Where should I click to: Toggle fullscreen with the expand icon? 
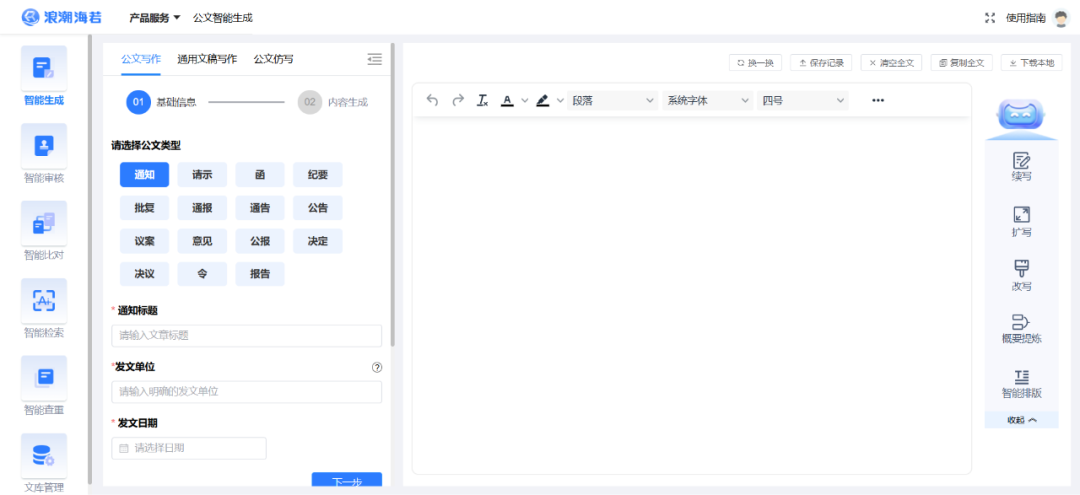(x=990, y=18)
